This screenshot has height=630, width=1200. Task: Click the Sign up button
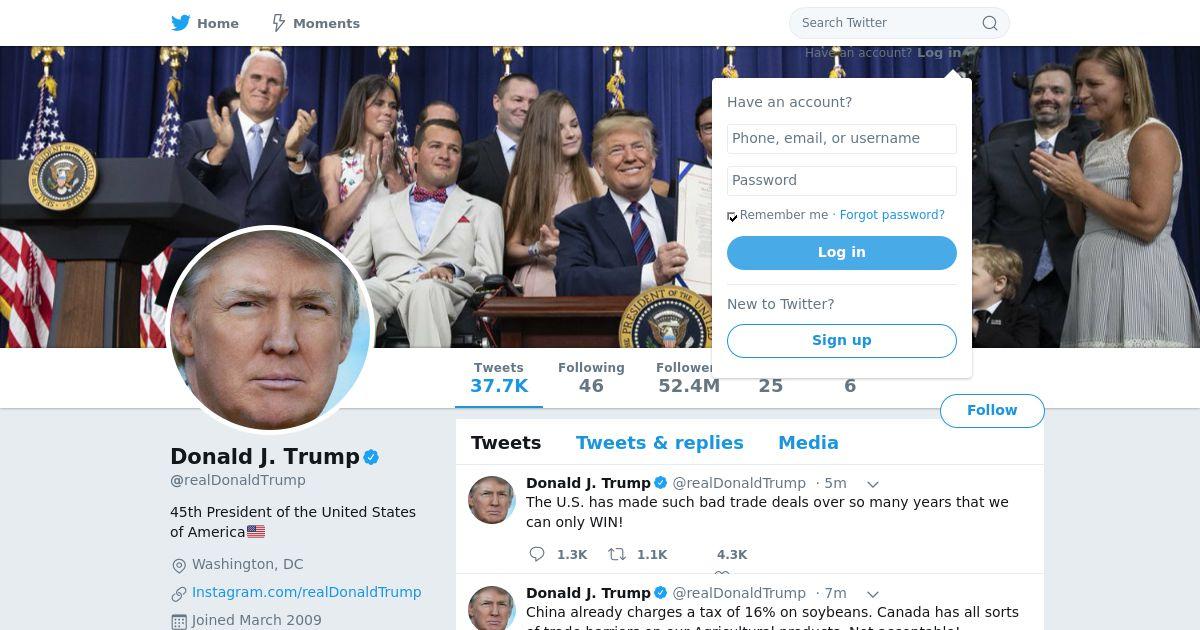[842, 341]
